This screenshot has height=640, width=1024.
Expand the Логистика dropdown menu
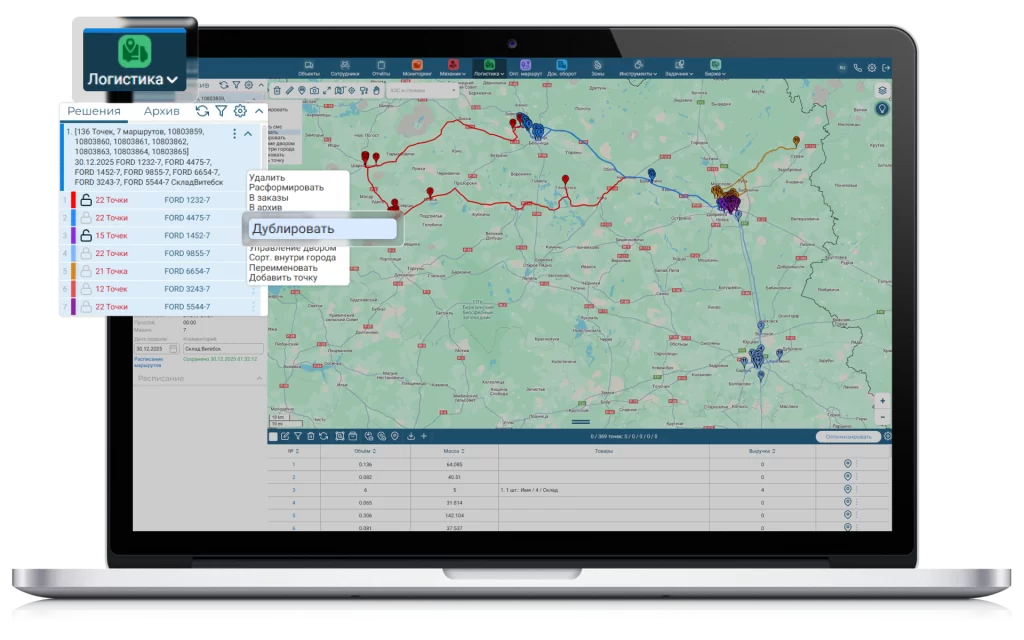tap(134, 78)
